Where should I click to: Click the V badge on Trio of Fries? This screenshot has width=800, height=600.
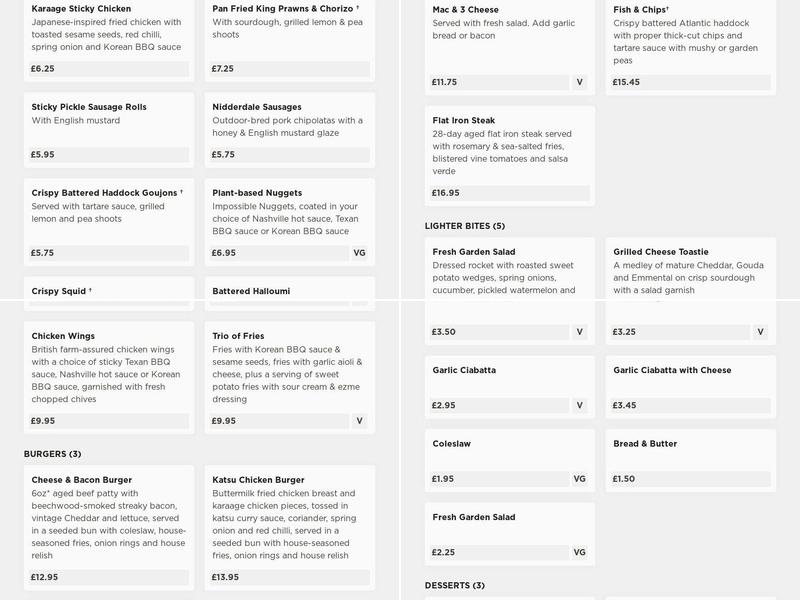(359, 421)
